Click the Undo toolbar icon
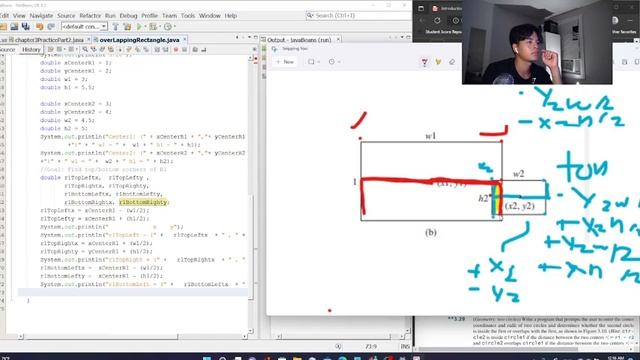 [40, 27]
